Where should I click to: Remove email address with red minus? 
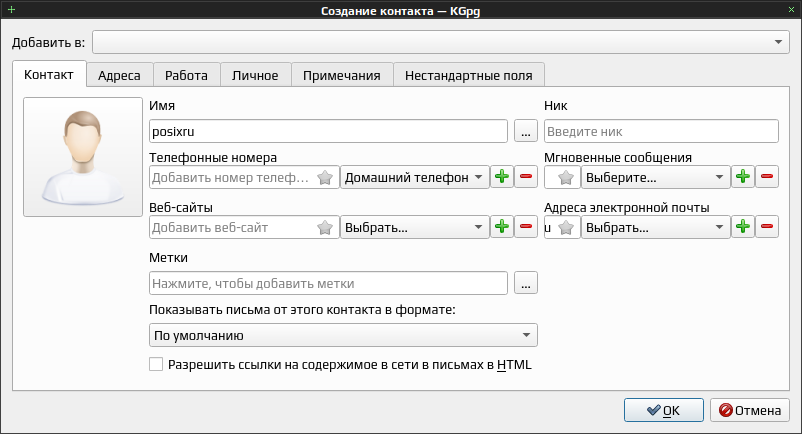[x=767, y=227]
